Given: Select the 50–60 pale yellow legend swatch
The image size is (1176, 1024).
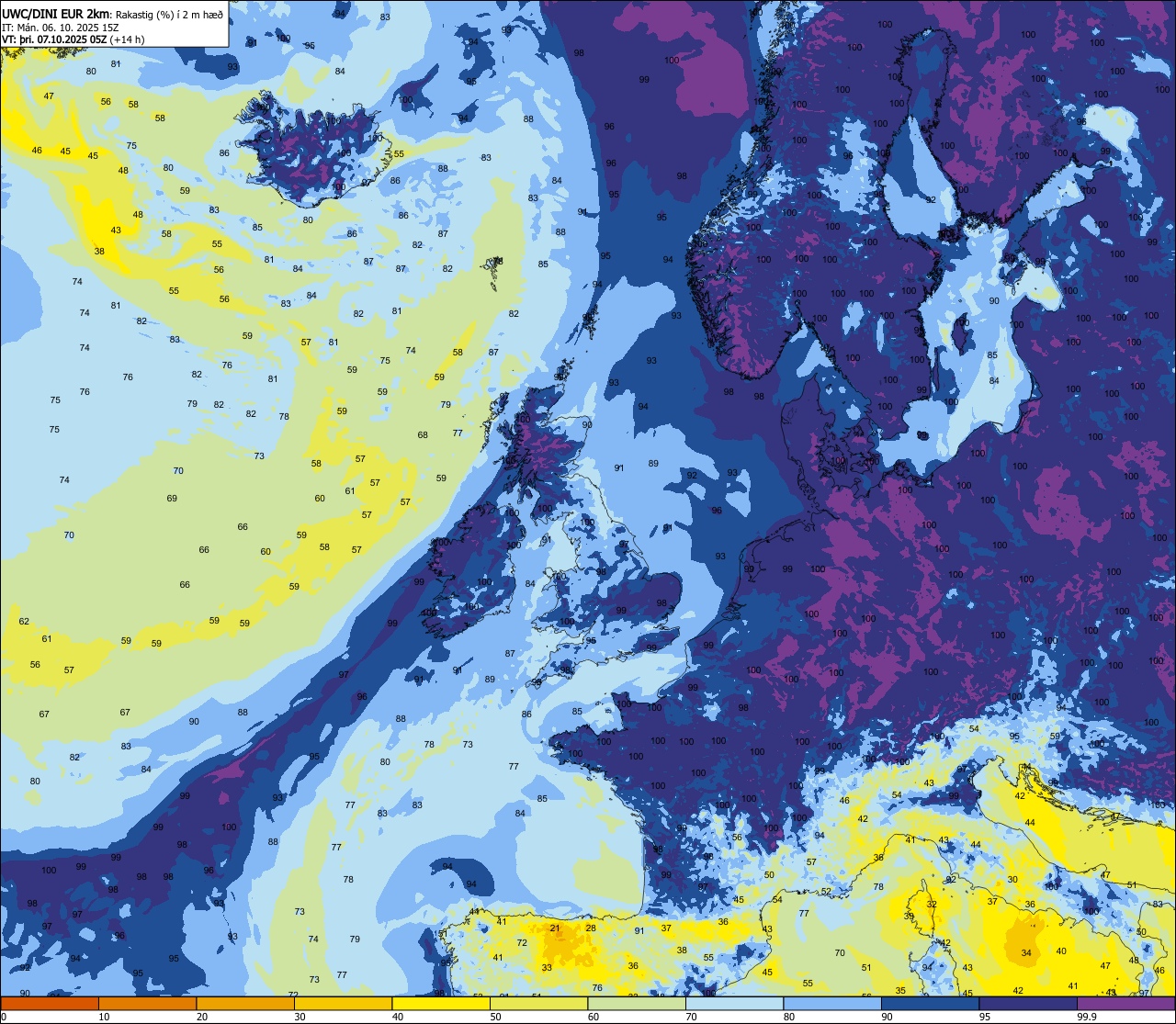Looking at the screenshot, I should click(x=538, y=1003).
